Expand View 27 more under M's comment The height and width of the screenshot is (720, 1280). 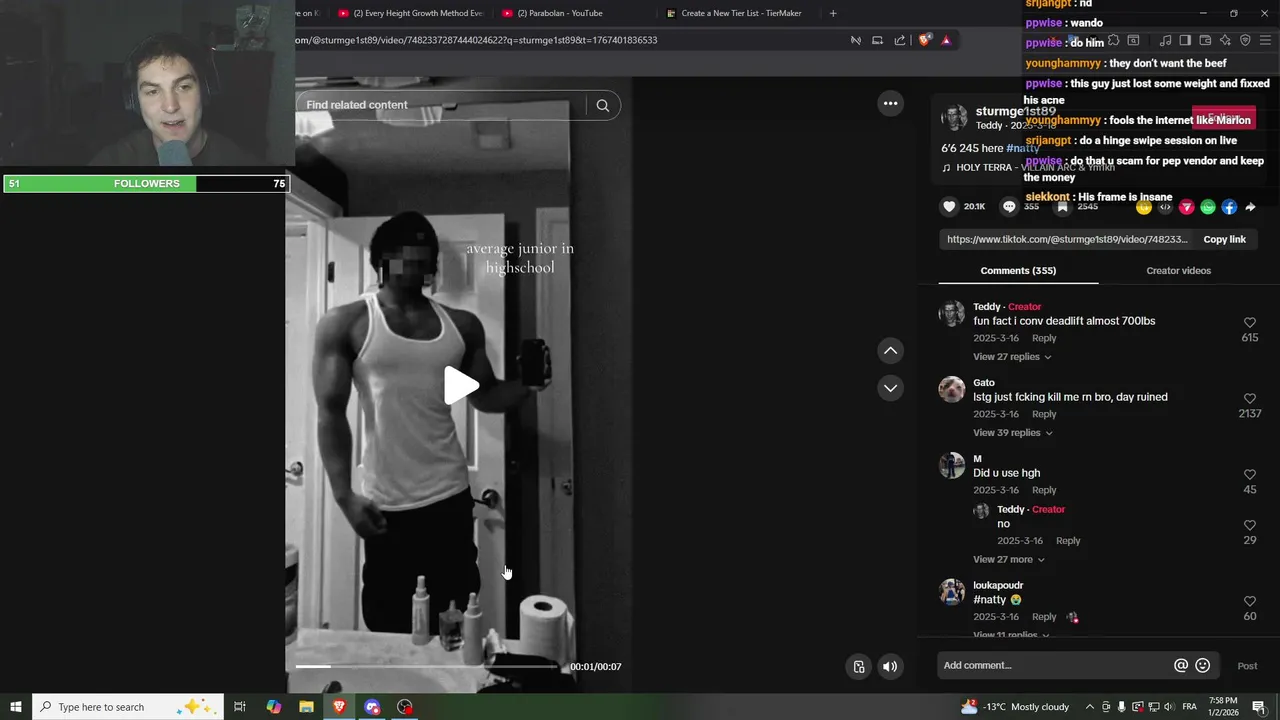[x=1009, y=560]
